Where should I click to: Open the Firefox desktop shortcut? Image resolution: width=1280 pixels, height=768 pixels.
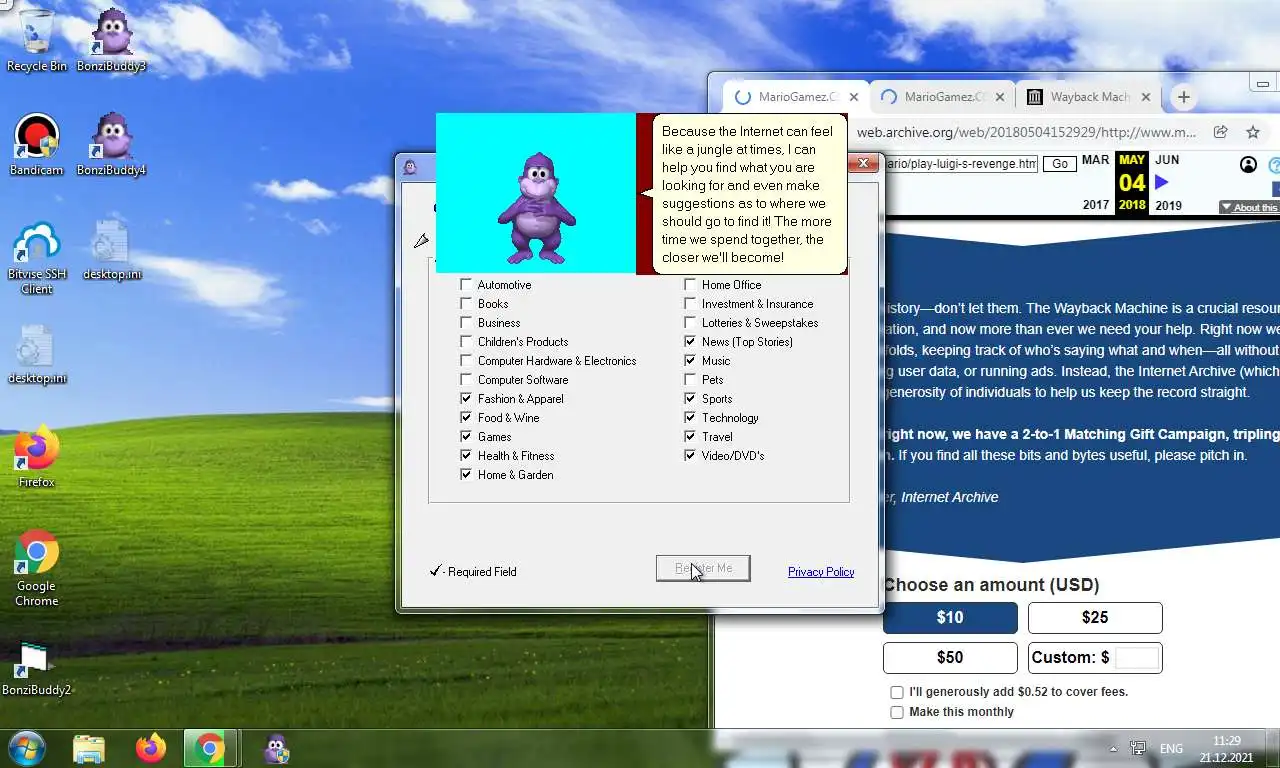[x=37, y=458]
